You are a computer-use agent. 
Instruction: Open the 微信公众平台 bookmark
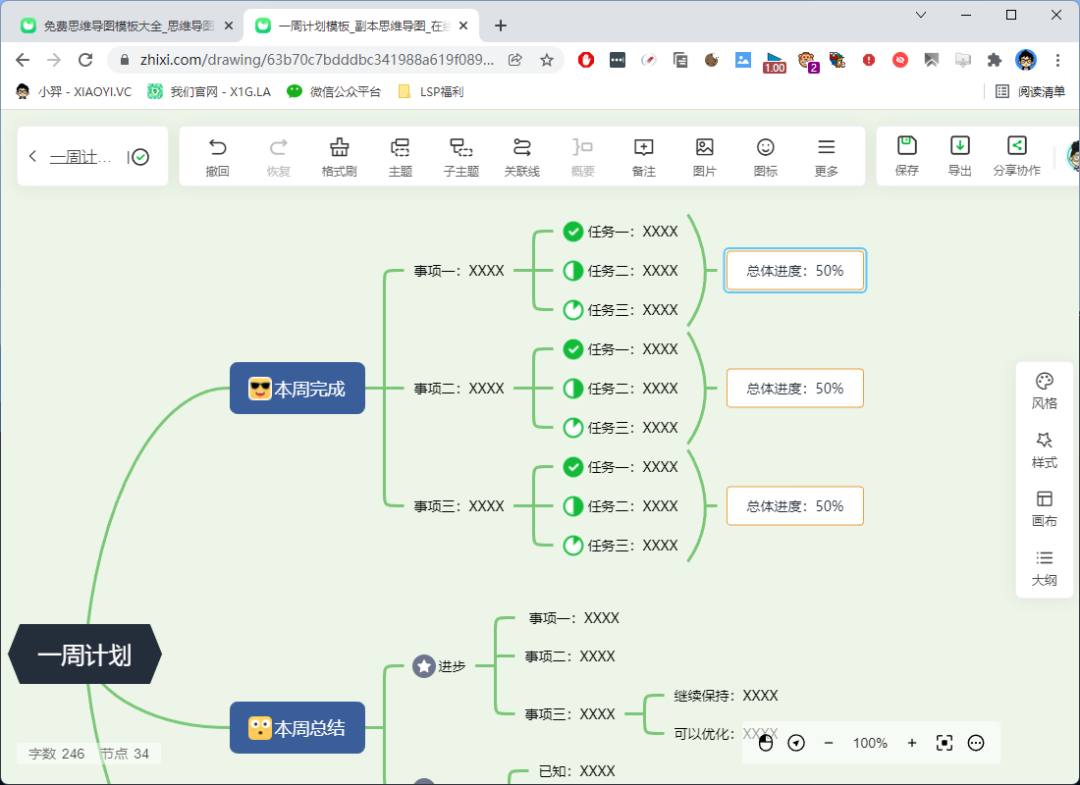334,92
